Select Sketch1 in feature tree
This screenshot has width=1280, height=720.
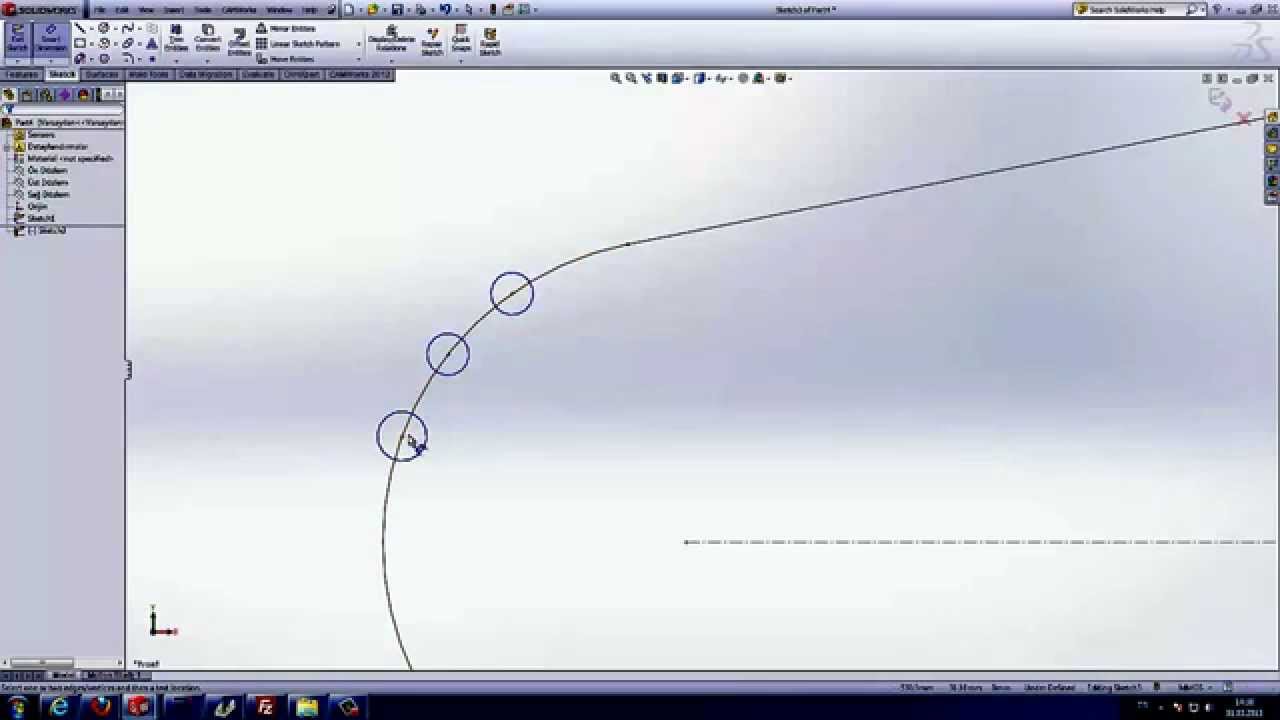(x=41, y=218)
